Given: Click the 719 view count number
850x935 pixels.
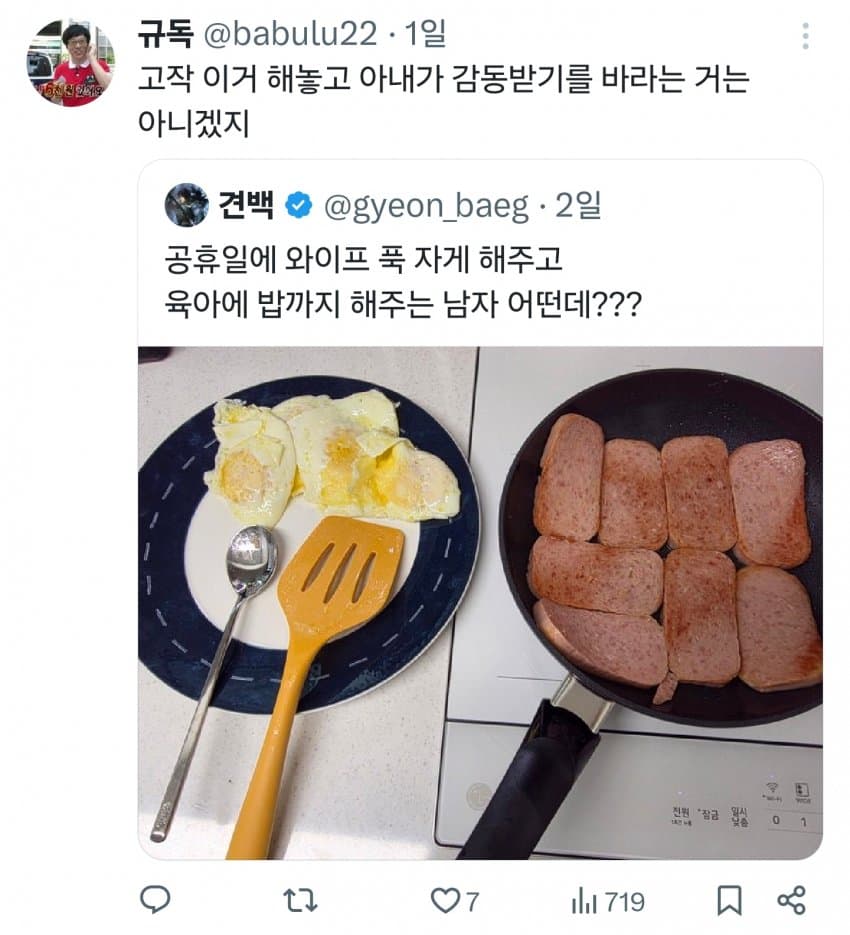Looking at the screenshot, I should coord(624,902).
